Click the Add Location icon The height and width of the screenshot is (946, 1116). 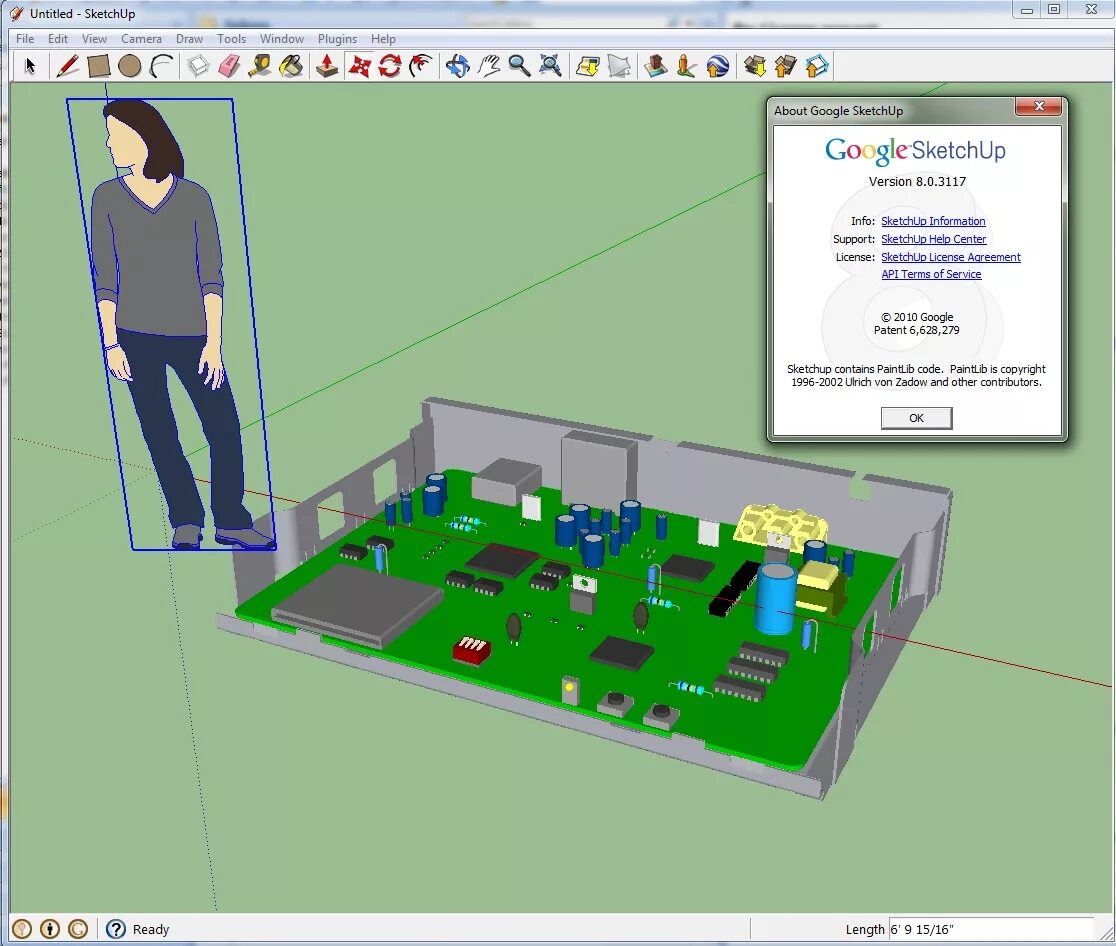(x=587, y=66)
